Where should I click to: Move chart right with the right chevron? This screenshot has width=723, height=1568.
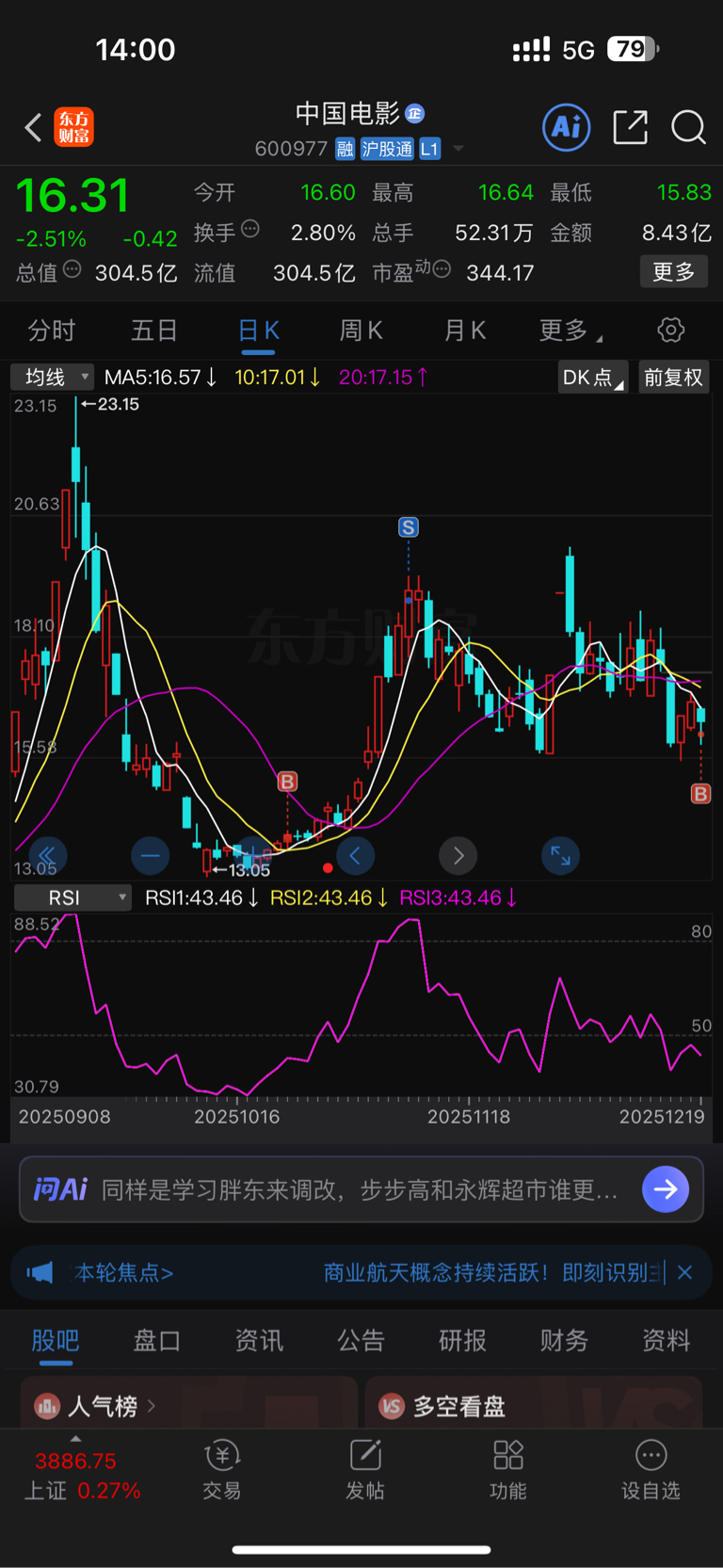(458, 855)
